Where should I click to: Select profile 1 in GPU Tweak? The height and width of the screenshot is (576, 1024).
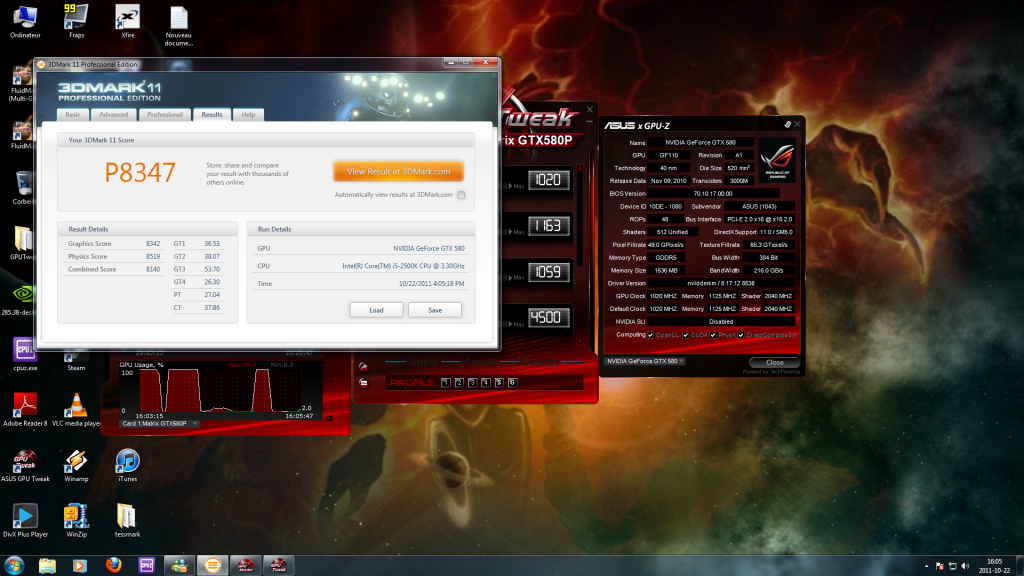pyautogui.click(x=446, y=383)
